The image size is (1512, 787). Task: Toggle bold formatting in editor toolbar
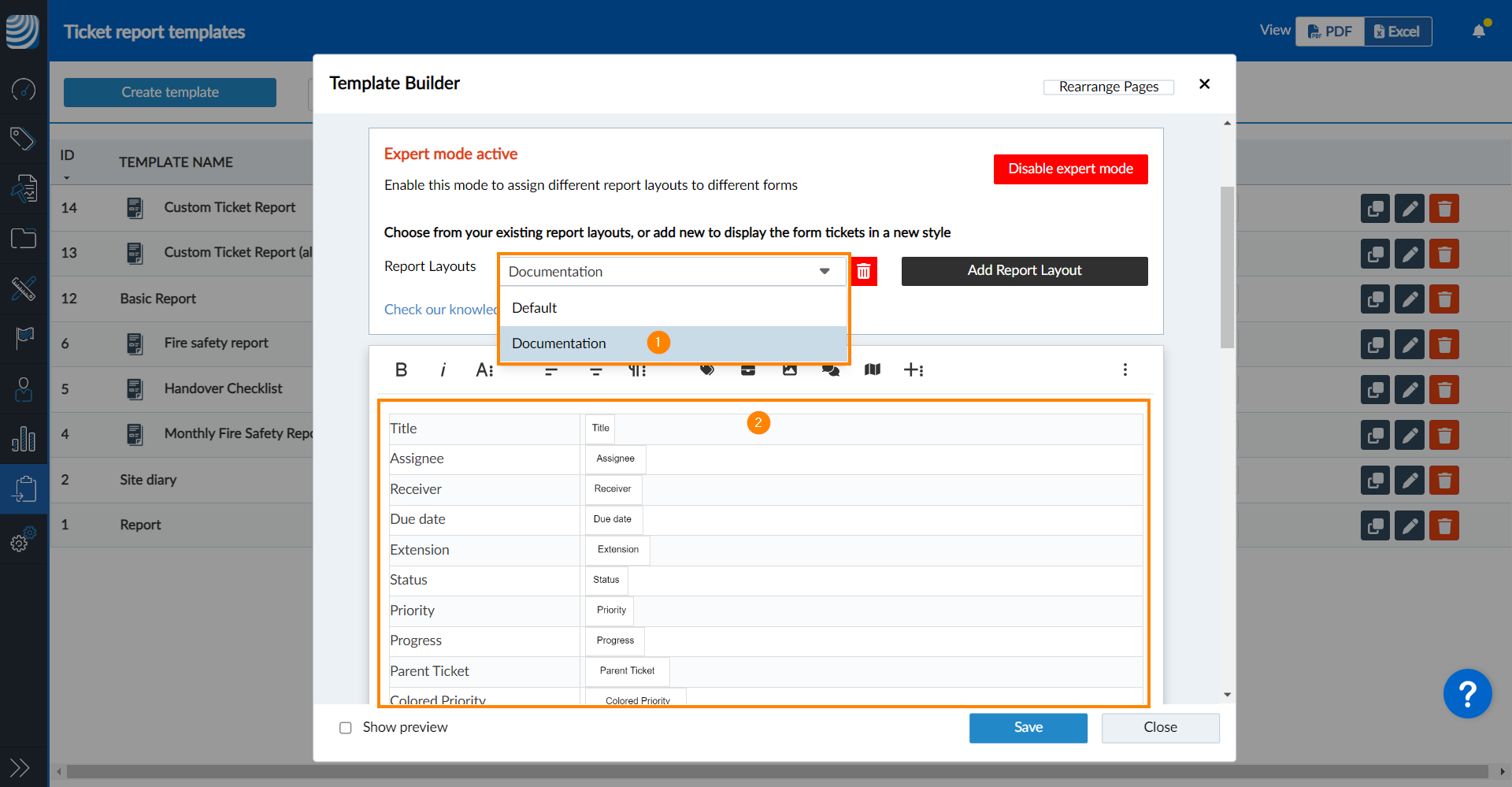coord(401,369)
